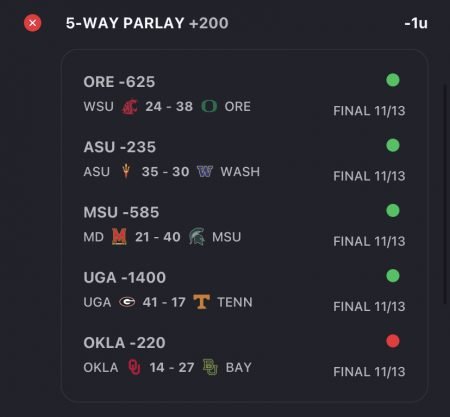Screen dimensions: 450x417
Task: Select the ASU -235 bet leg
Action: coord(244,162)
